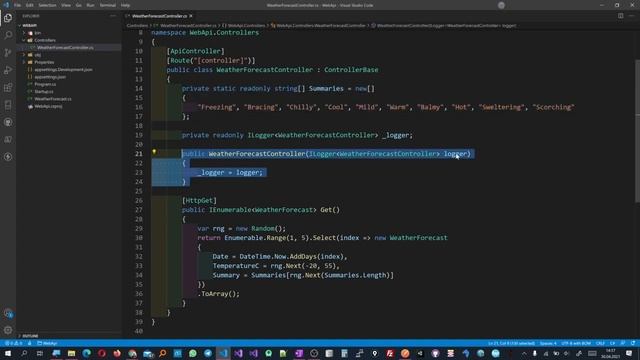Open the Edit menu
Viewport: 640px width, 360px height.
pos(29,5)
